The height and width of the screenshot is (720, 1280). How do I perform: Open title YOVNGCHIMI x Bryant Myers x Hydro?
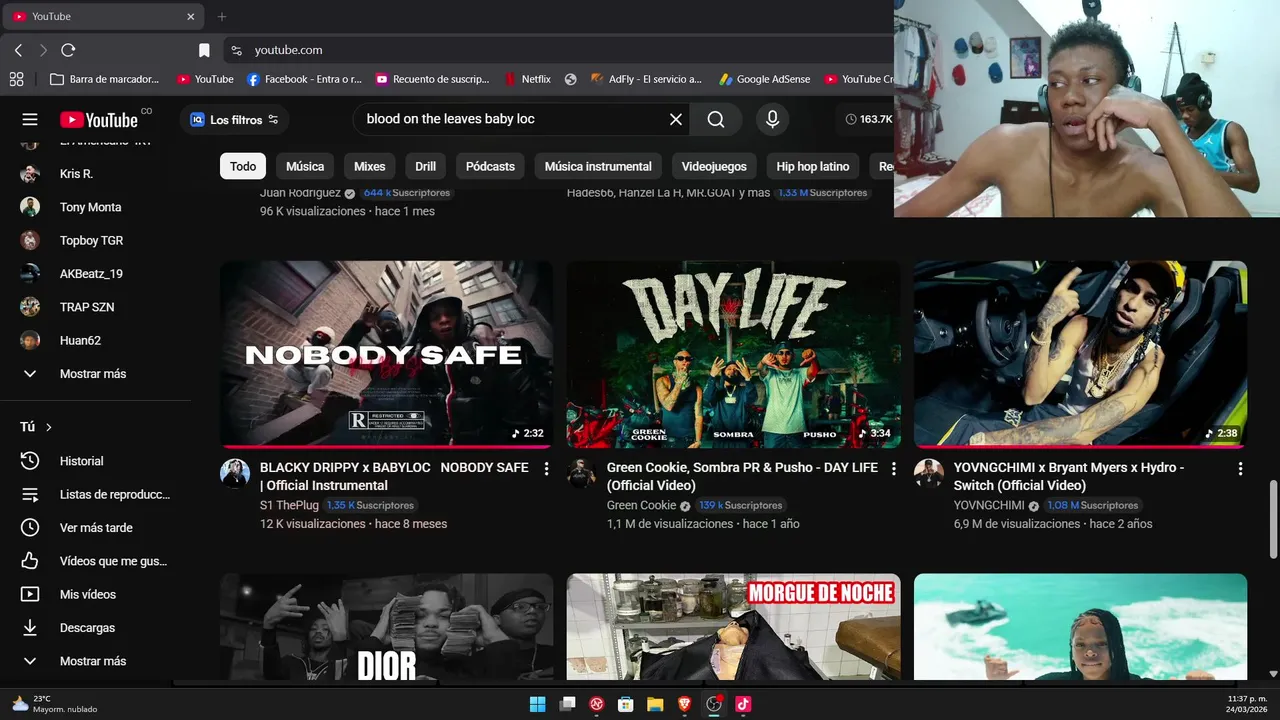(1069, 476)
